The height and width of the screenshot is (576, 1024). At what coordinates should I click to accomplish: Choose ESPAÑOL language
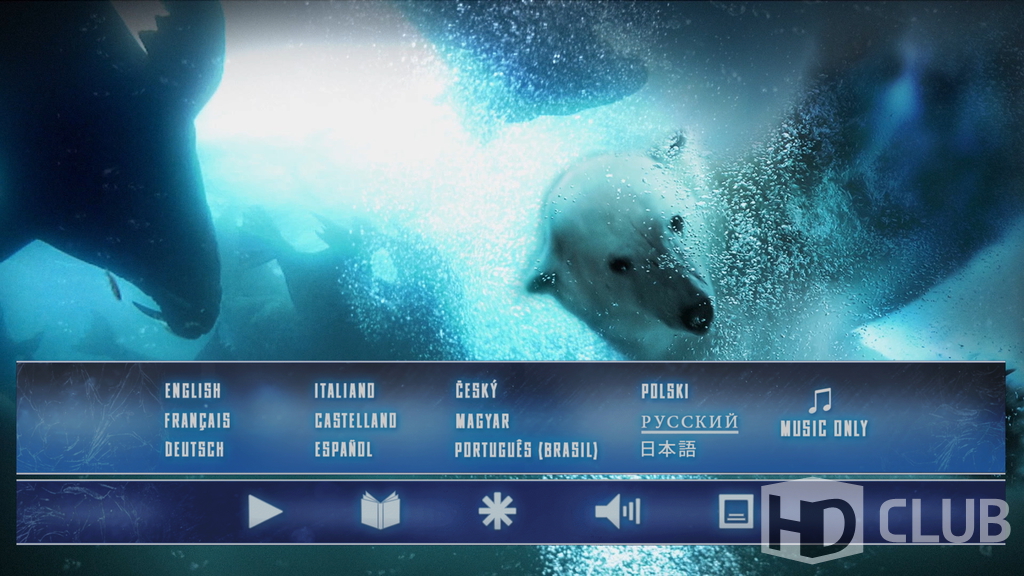pyautogui.click(x=344, y=449)
